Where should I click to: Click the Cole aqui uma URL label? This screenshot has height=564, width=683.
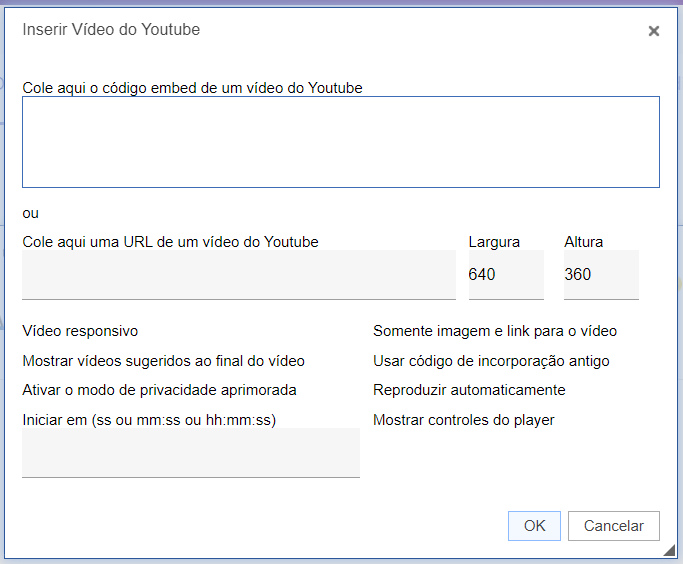[x=170, y=242]
